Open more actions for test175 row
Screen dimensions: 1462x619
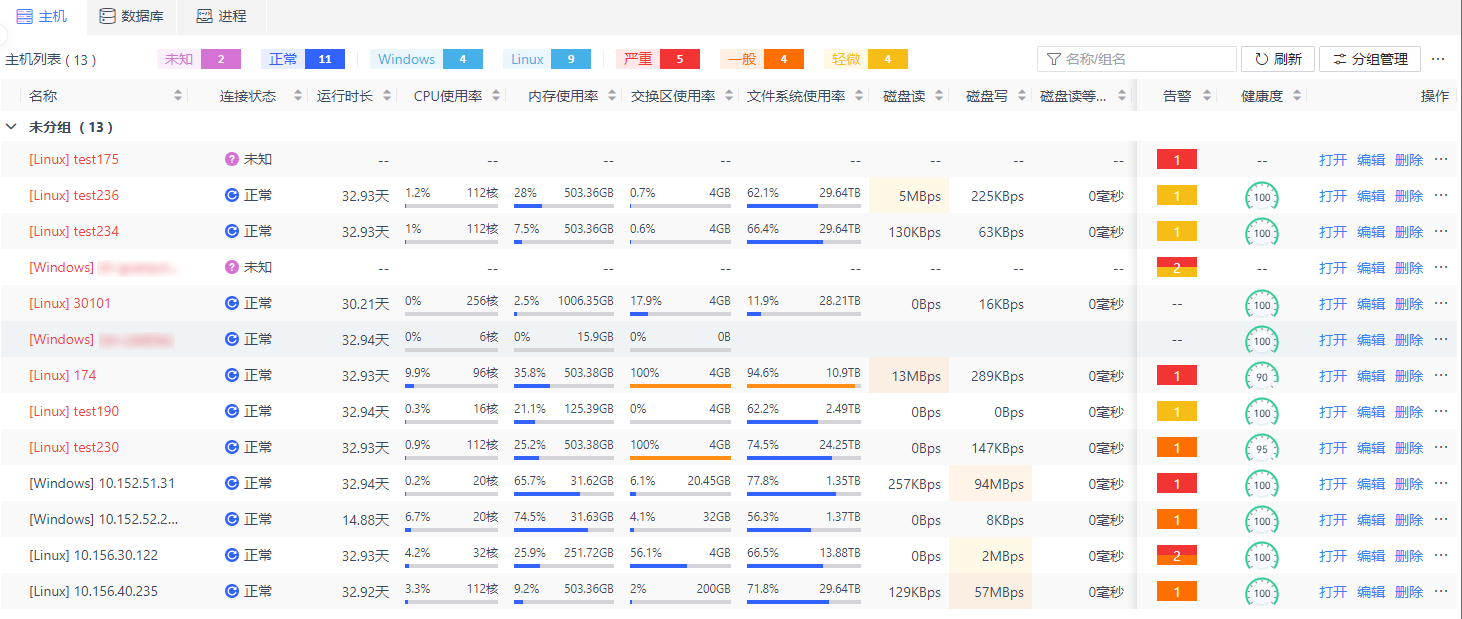tap(1441, 159)
